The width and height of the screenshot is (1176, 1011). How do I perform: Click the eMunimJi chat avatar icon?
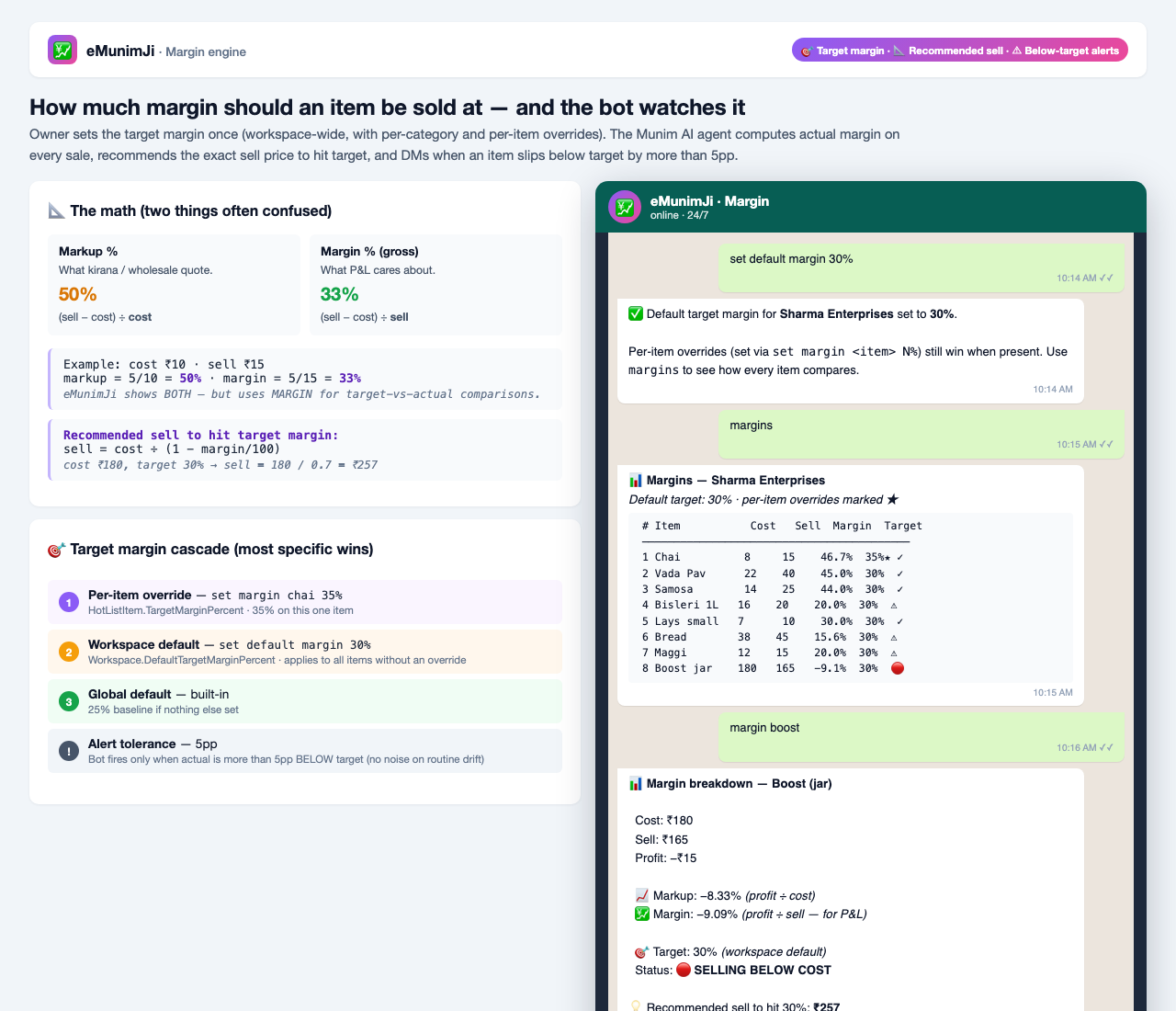625,207
